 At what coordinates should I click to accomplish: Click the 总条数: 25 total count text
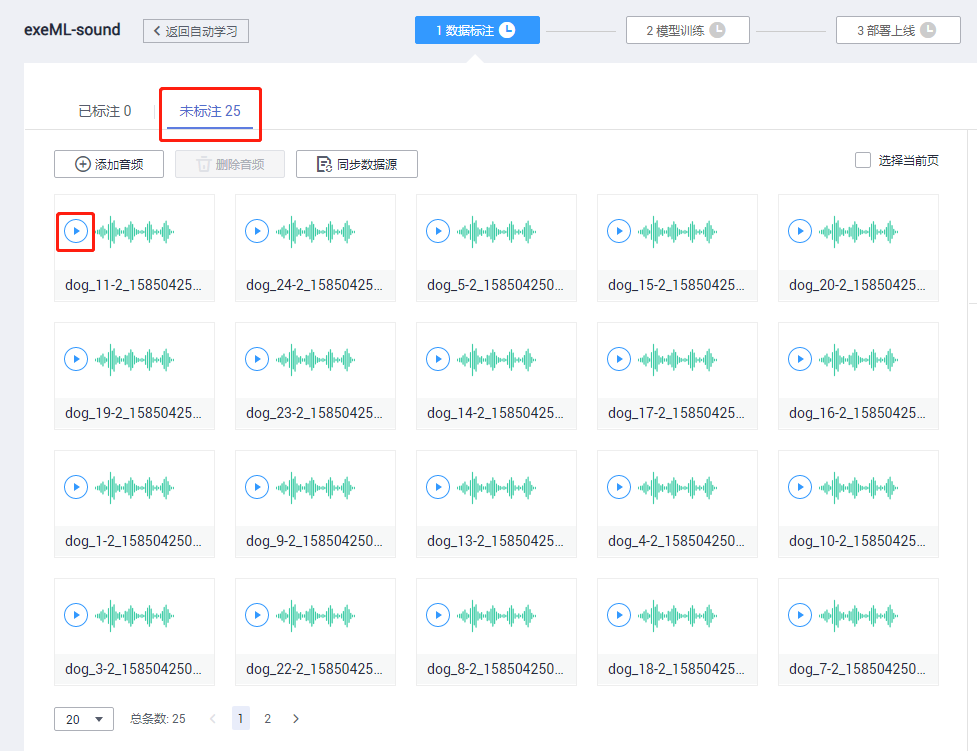tap(158, 719)
